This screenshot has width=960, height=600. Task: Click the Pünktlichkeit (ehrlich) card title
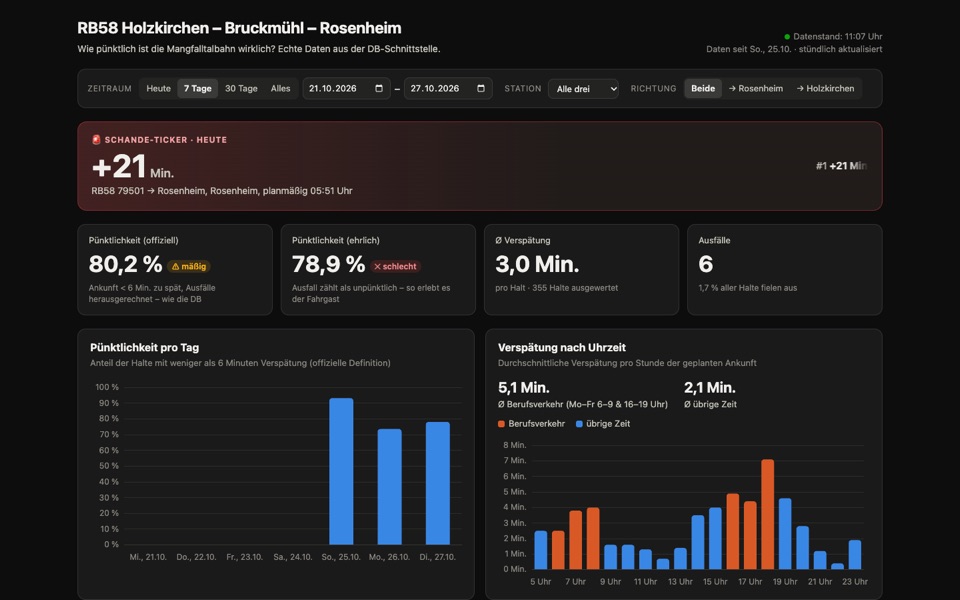[x=336, y=241]
